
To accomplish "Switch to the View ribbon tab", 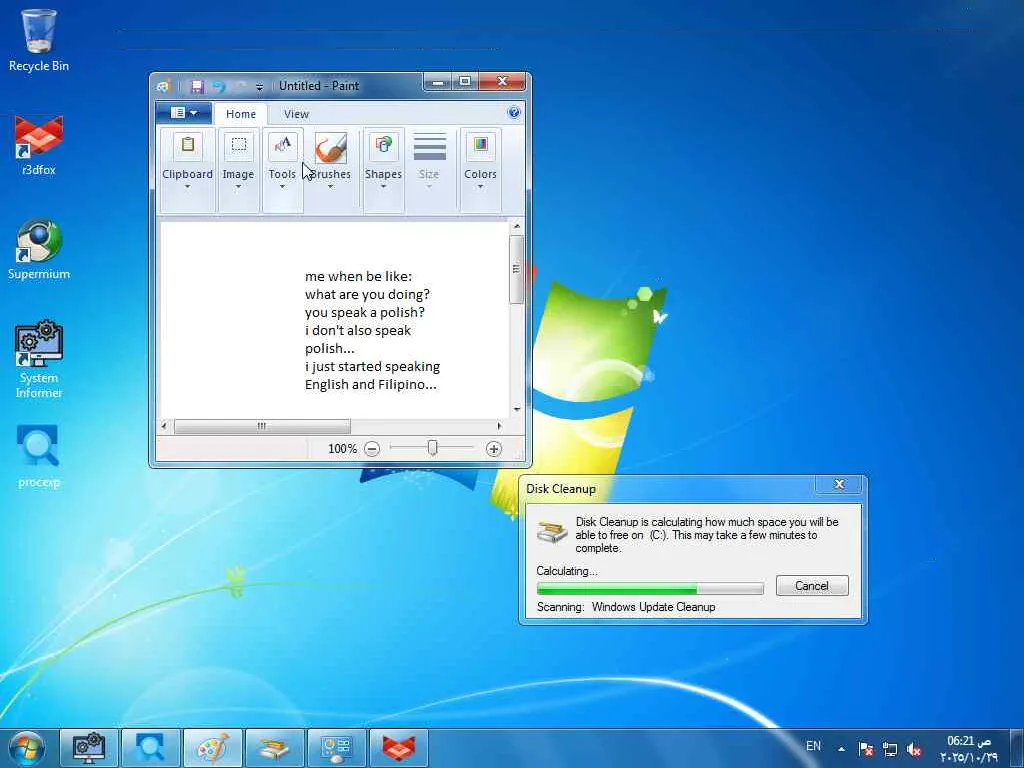I will pyautogui.click(x=296, y=114).
